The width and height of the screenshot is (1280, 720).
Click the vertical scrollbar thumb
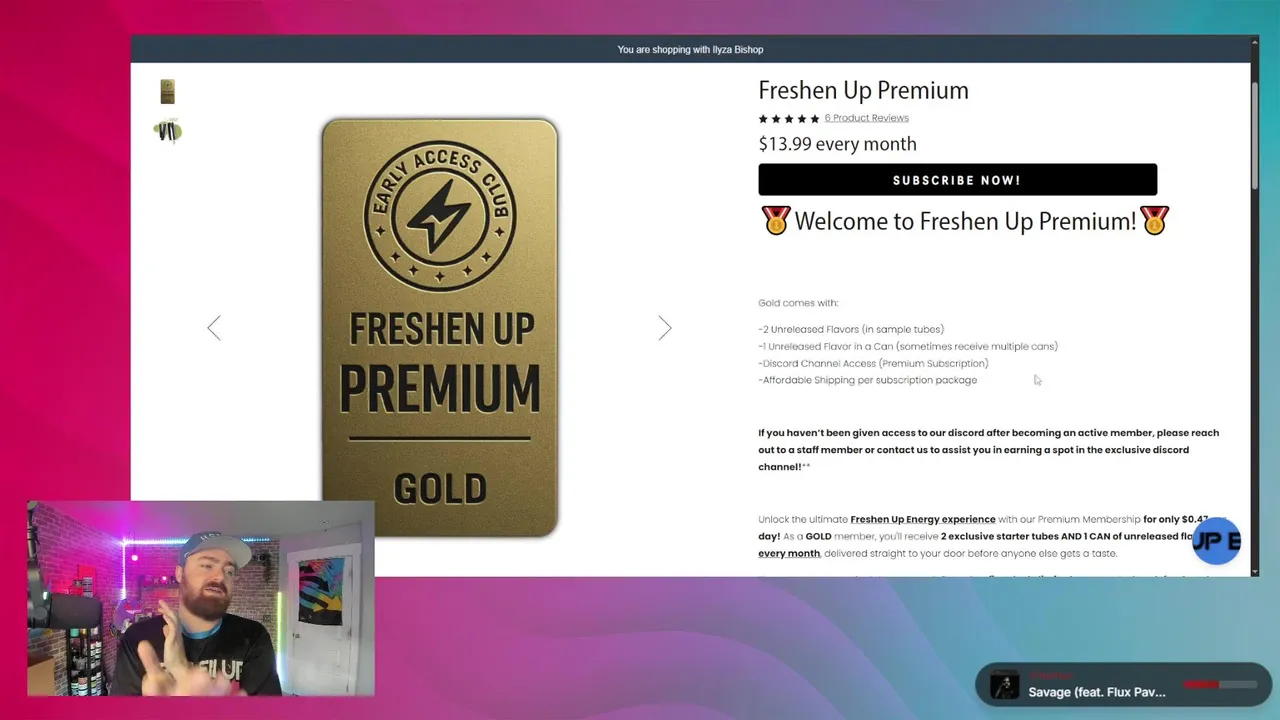point(1255,134)
